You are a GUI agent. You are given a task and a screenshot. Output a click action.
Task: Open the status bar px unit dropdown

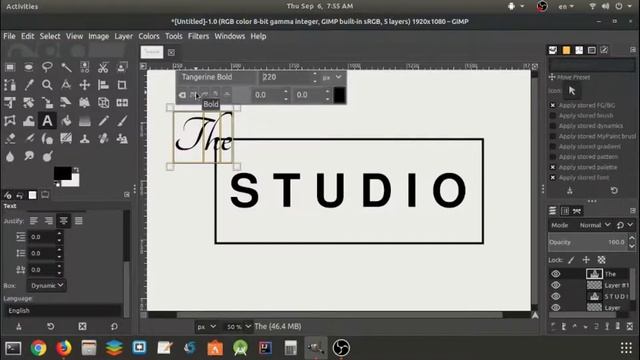(x=206, y=327)
